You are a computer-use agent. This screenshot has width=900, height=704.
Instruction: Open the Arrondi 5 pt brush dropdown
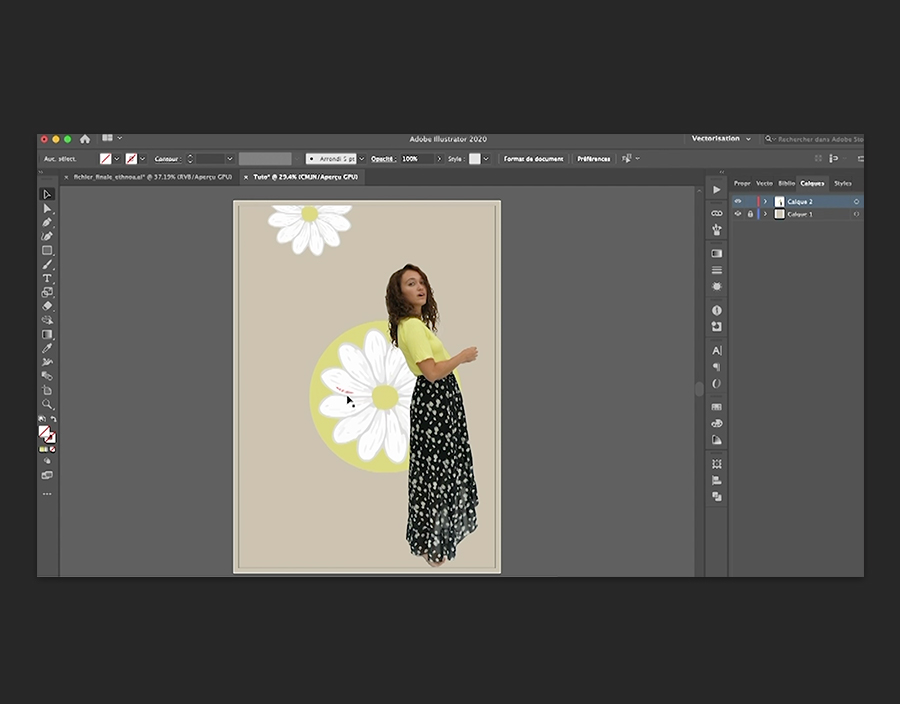click(361, 159)
